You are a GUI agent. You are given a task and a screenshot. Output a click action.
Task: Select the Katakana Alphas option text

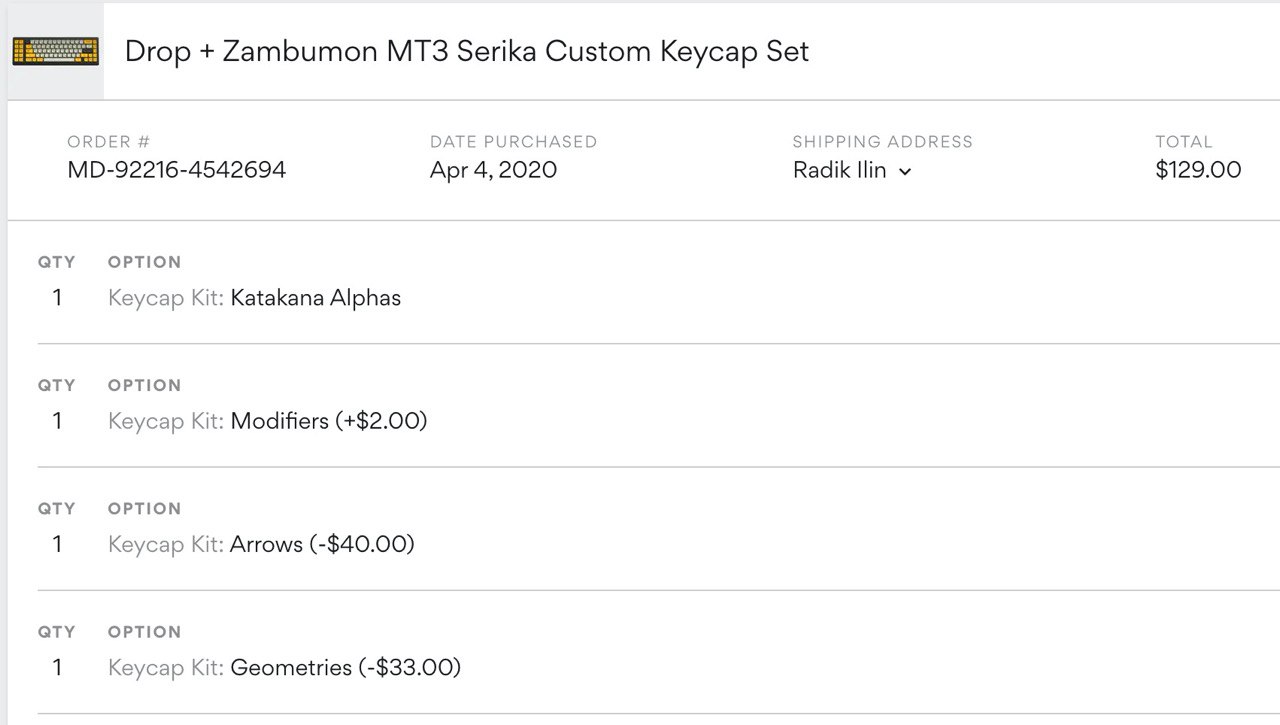click(316, 298)
